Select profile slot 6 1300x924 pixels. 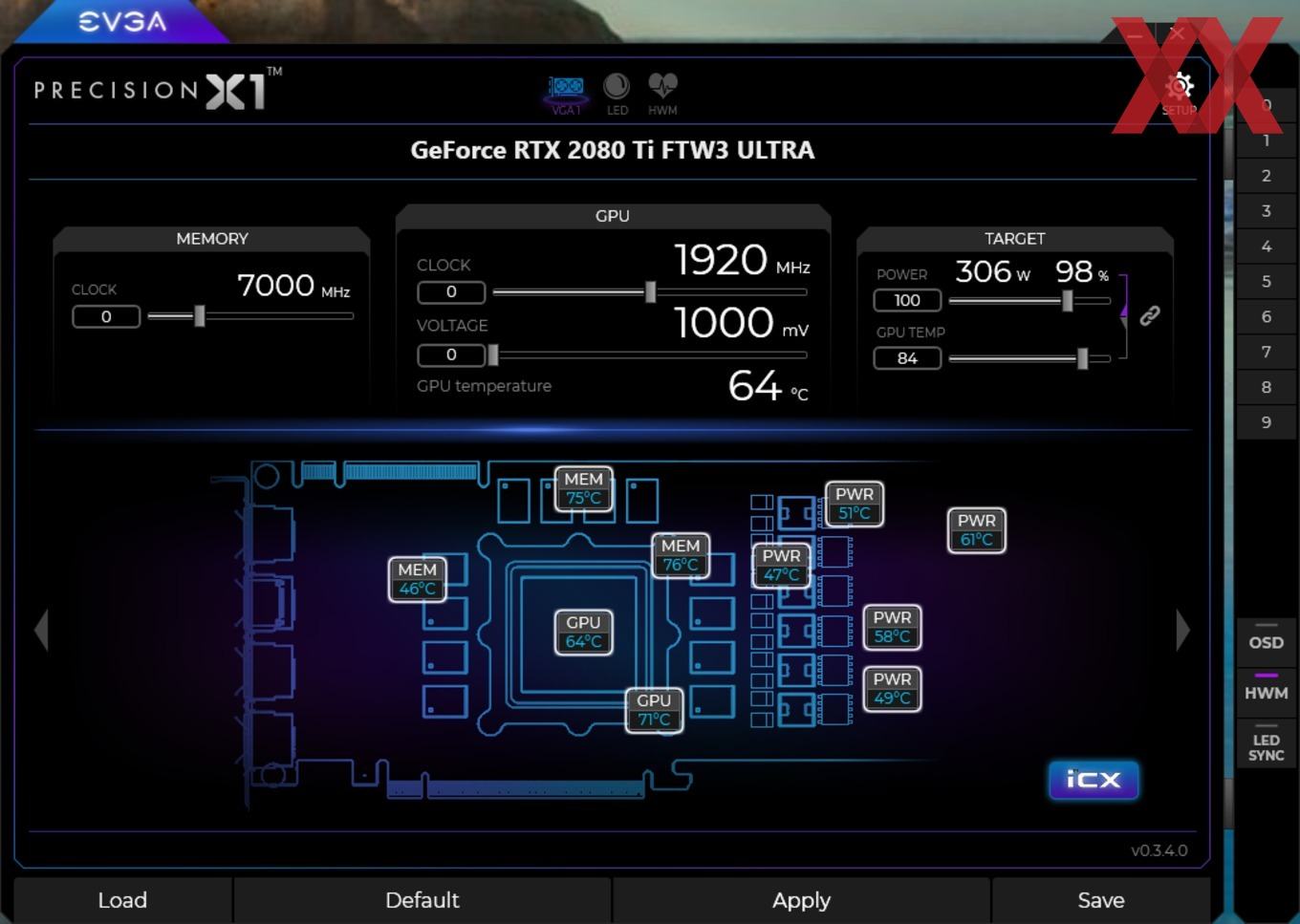(1267, 317)
